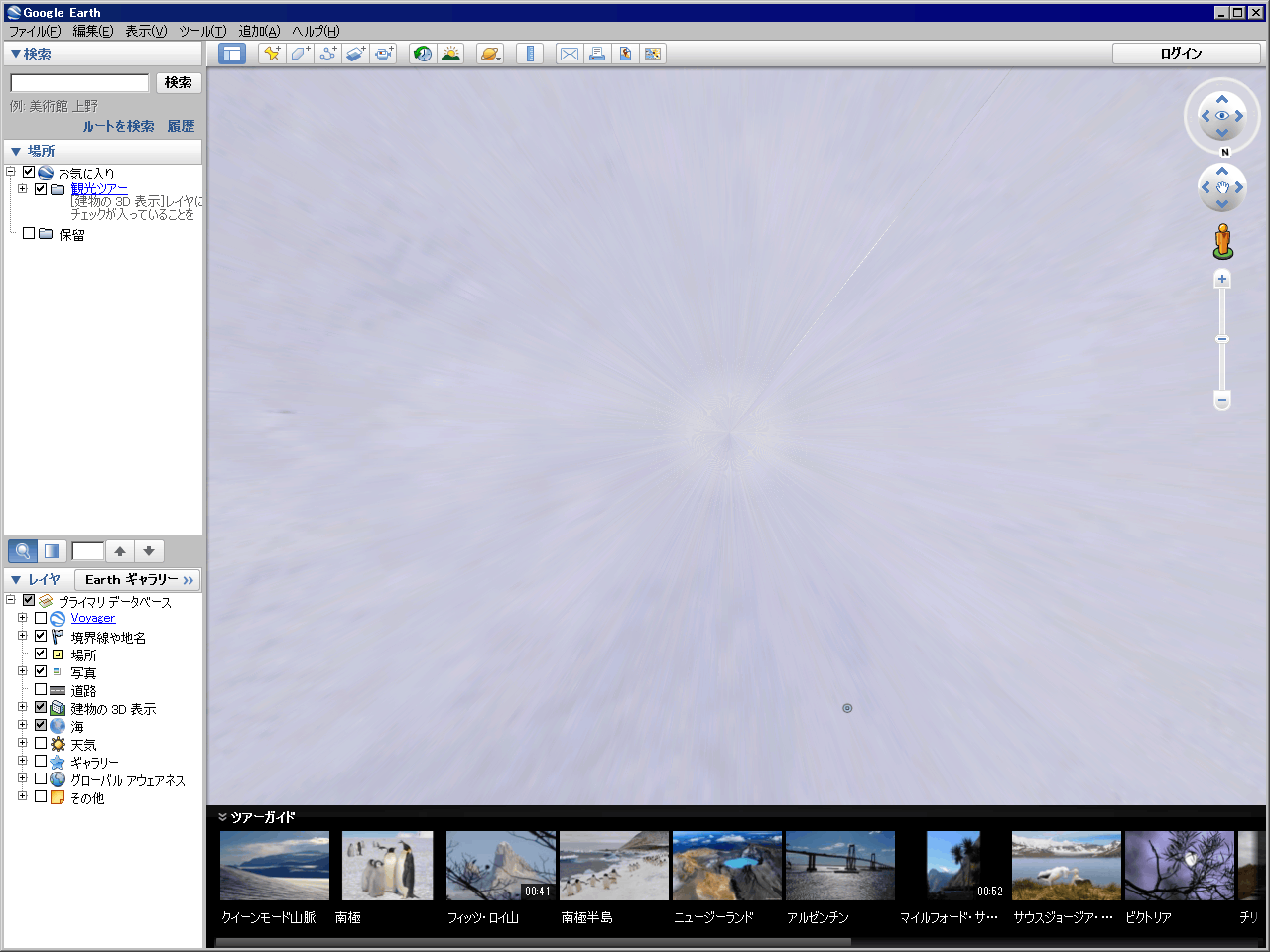
Task: Enable the 天気 layer checkbox
Action: (41, 743)
